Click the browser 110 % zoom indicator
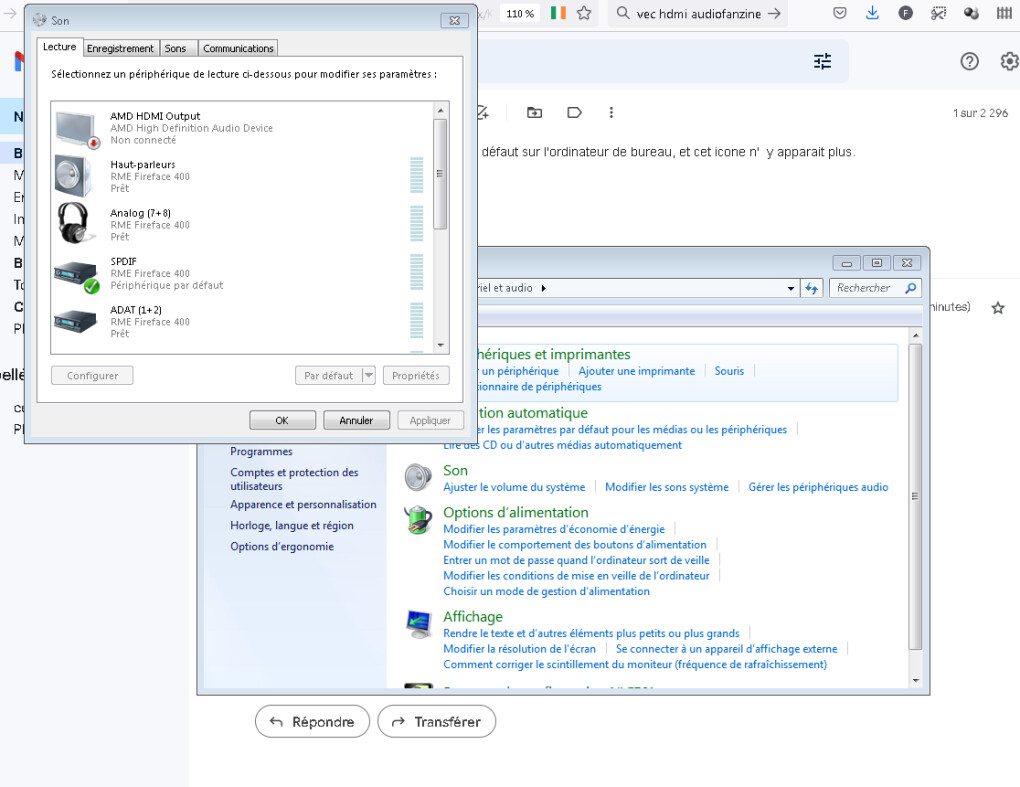Image resolution: width=1020 pixels, height=787 pixels. point(520,13)
